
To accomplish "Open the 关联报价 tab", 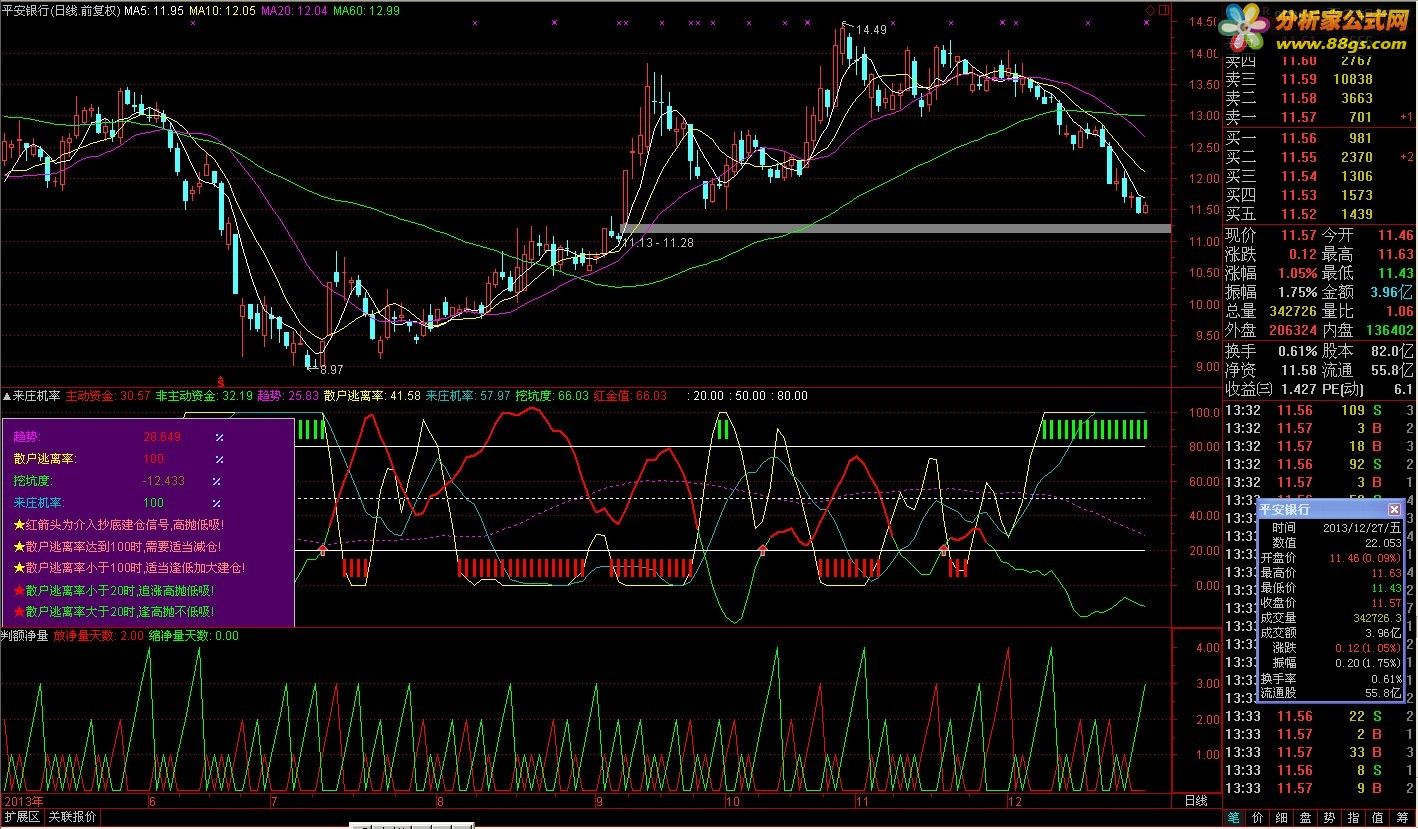I will coord(72,817).
